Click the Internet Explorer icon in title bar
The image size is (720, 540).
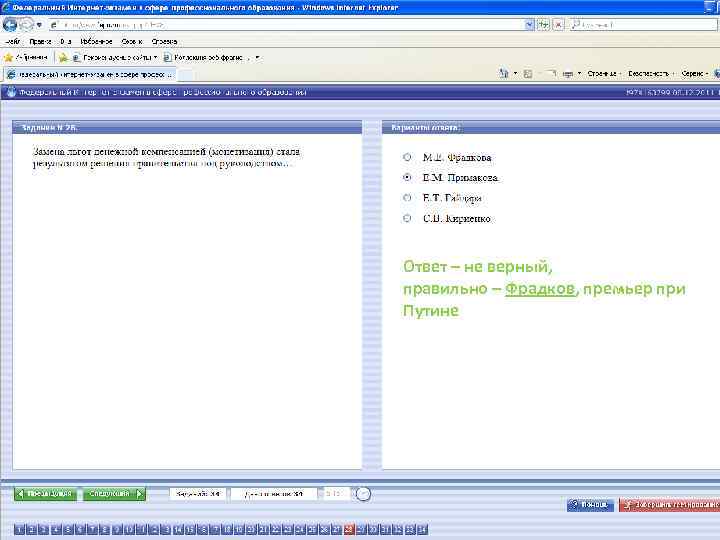(x=6, y=7)
